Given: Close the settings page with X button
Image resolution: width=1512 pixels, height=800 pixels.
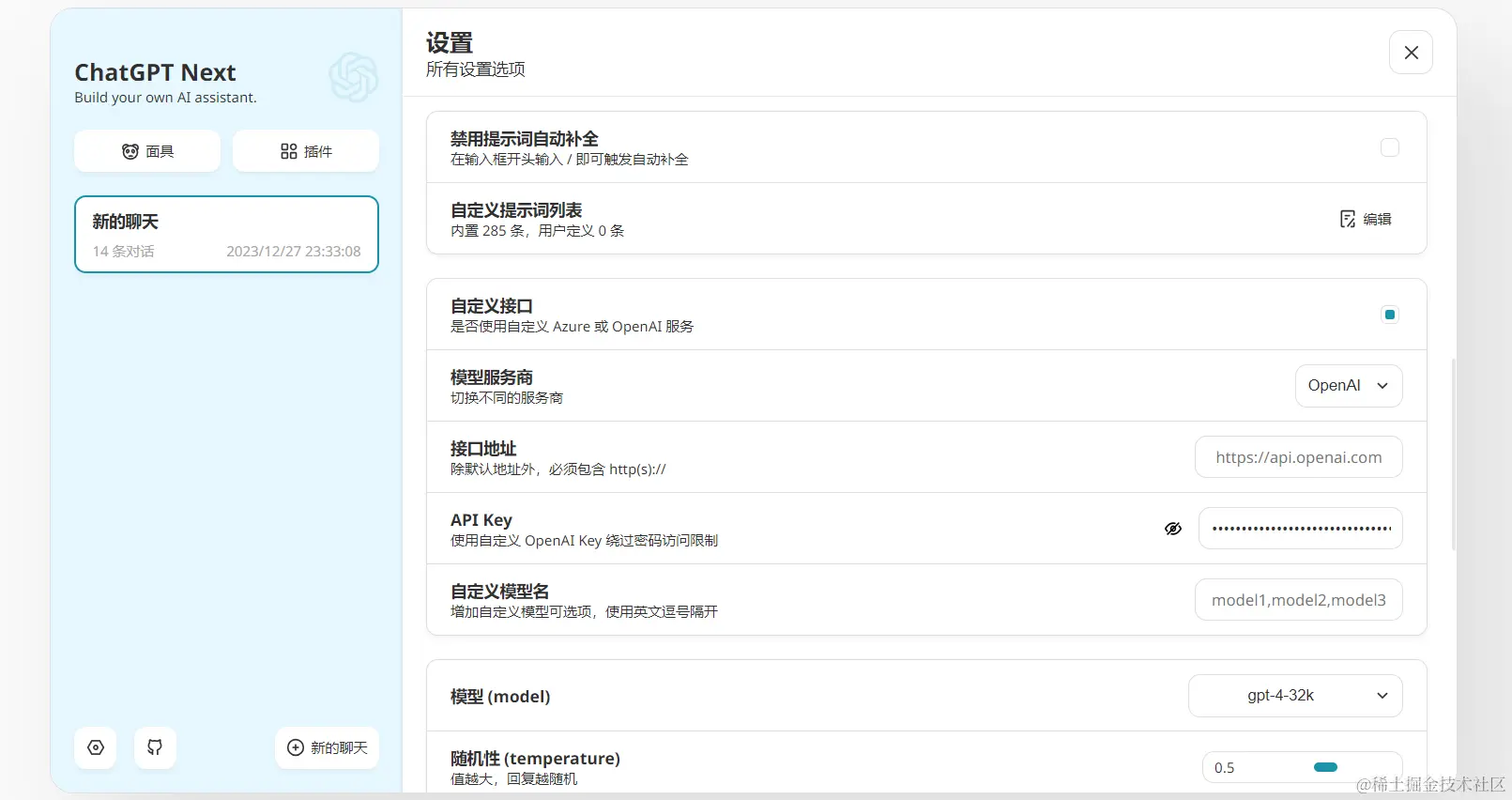Looking at the screenshot, I should [x=1411, y=53].
